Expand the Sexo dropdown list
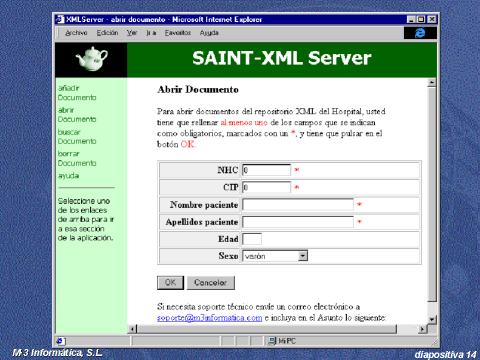The image size is (480, 360). coord(303,256)
